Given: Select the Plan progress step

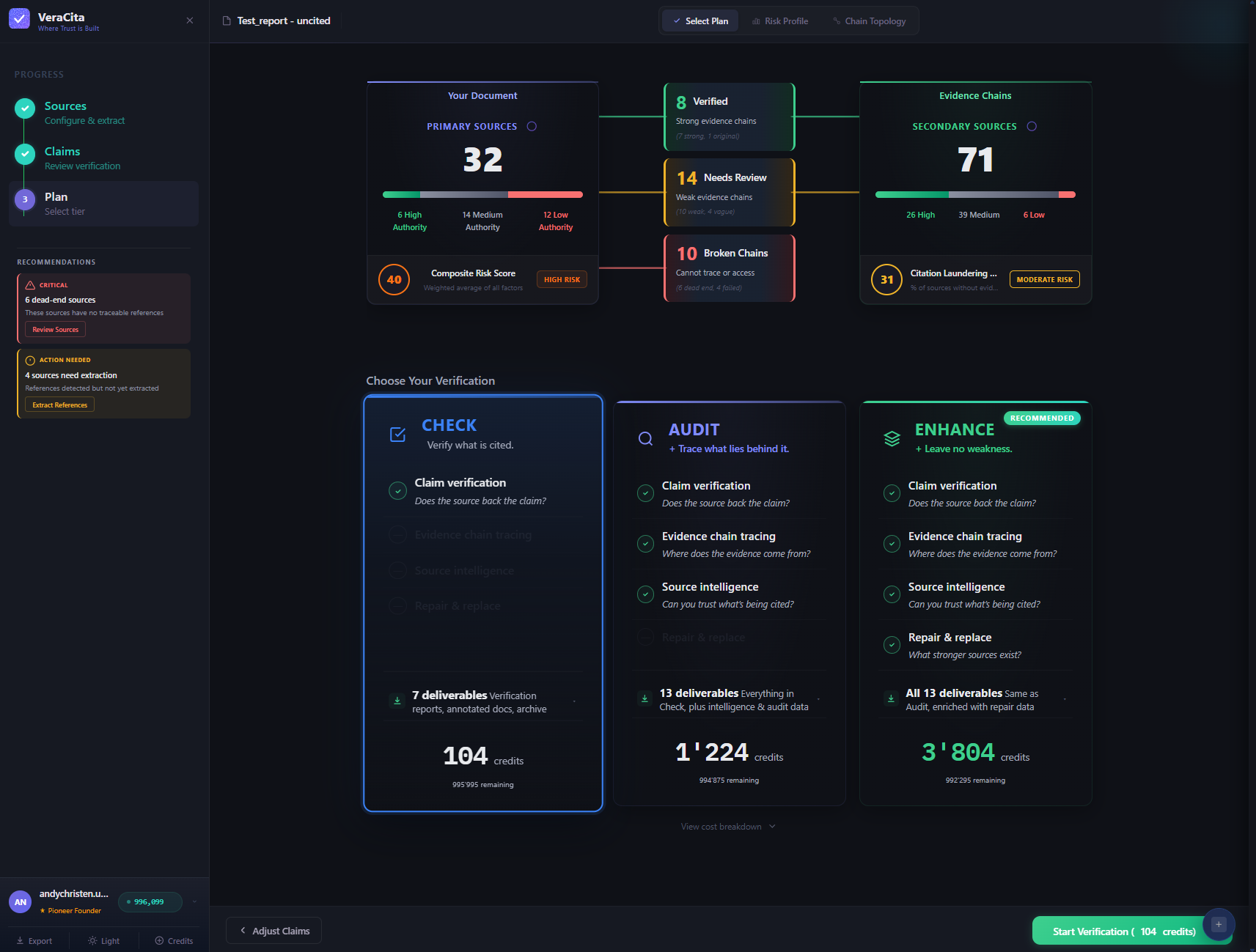Looking at the screenshot, I should [x=104, y=204].
